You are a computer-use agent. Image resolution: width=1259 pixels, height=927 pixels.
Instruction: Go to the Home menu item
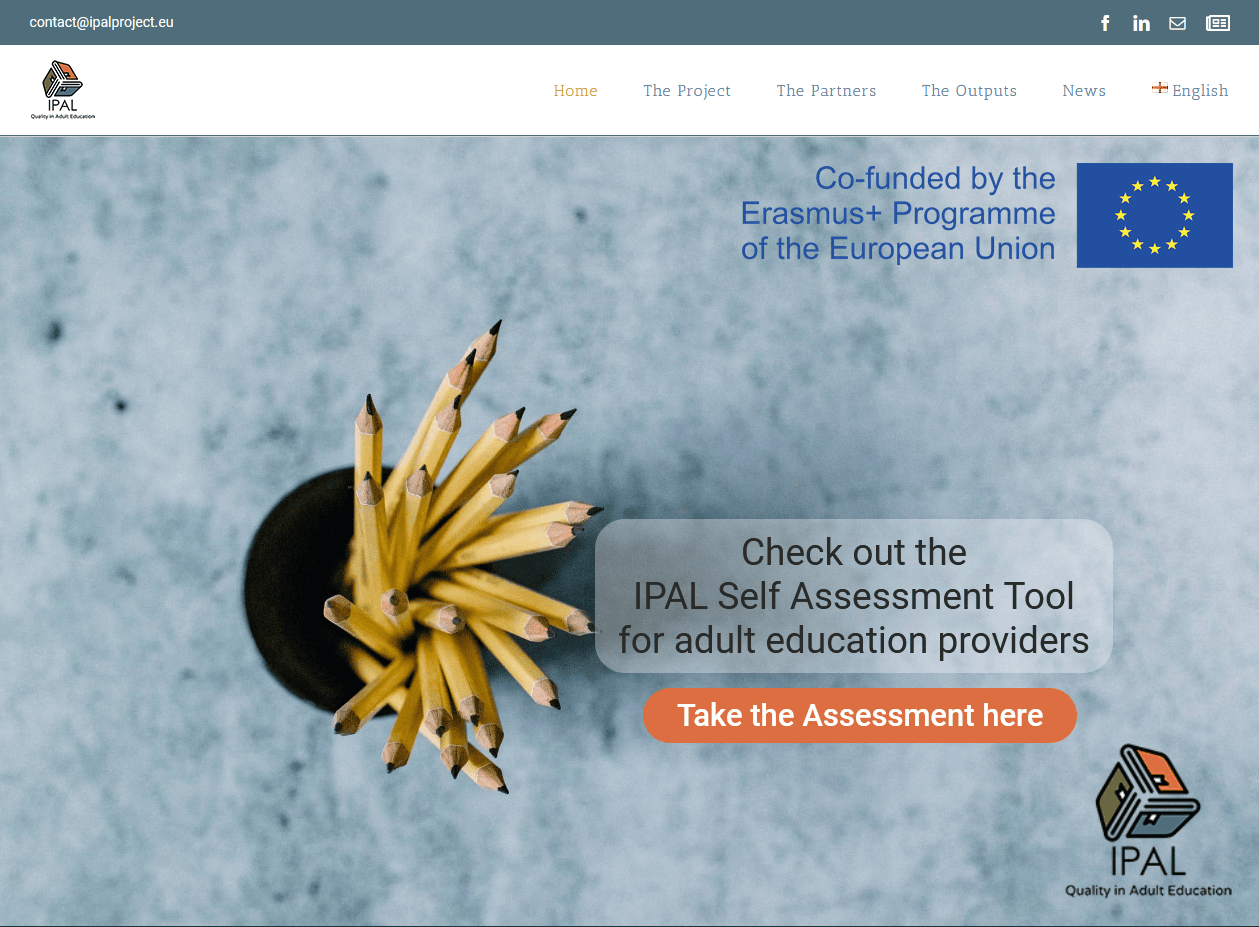[x=576, y=91]
